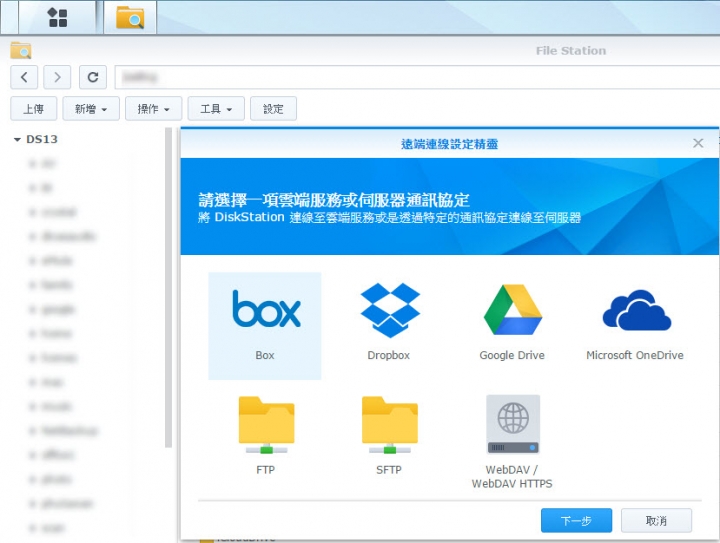Open the 新增 dropdown menu

(91, 109)
